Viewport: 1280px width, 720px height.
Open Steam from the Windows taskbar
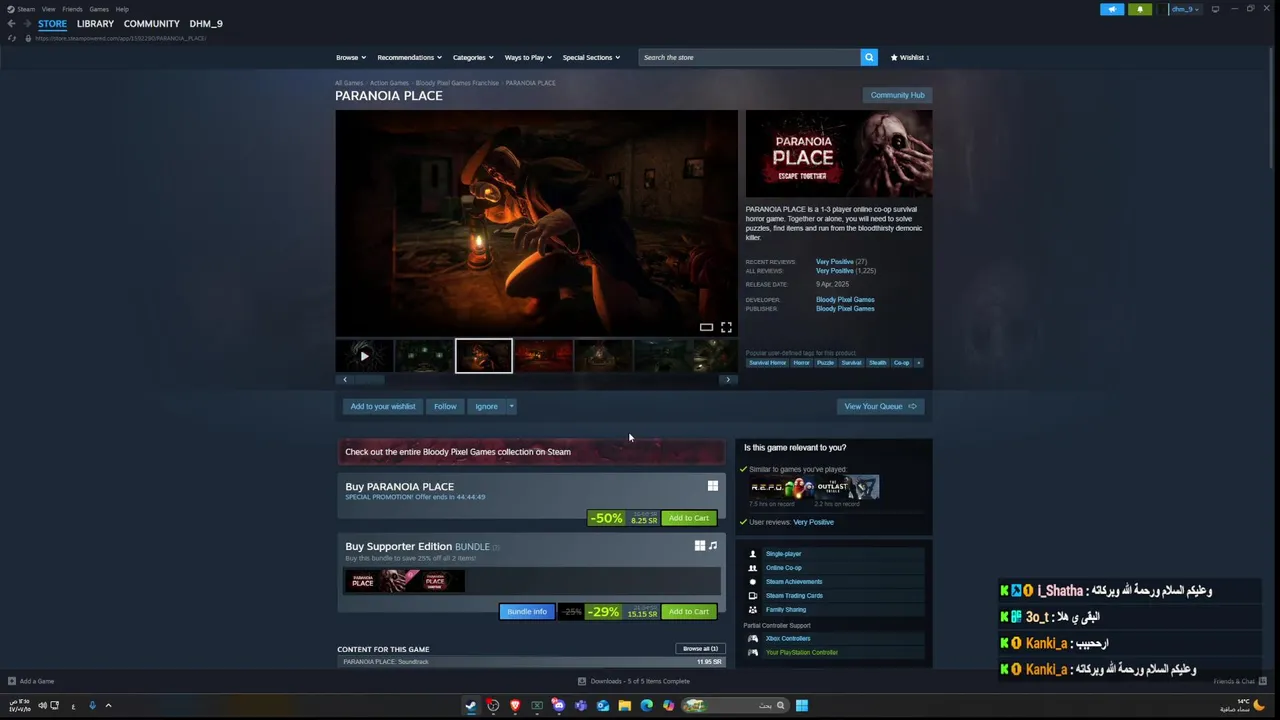coord(471,705)
